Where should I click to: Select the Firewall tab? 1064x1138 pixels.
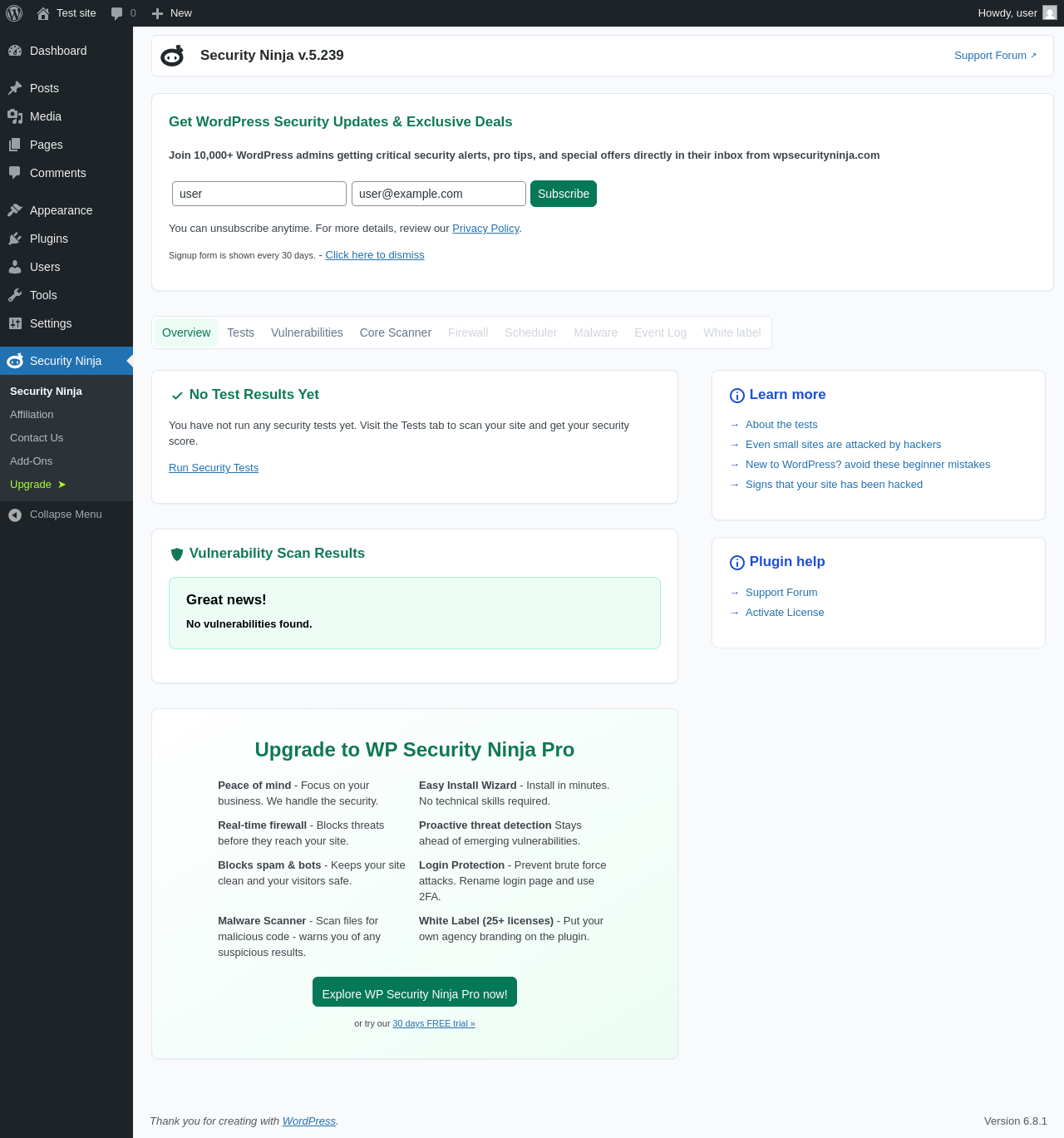click(468, 333)
